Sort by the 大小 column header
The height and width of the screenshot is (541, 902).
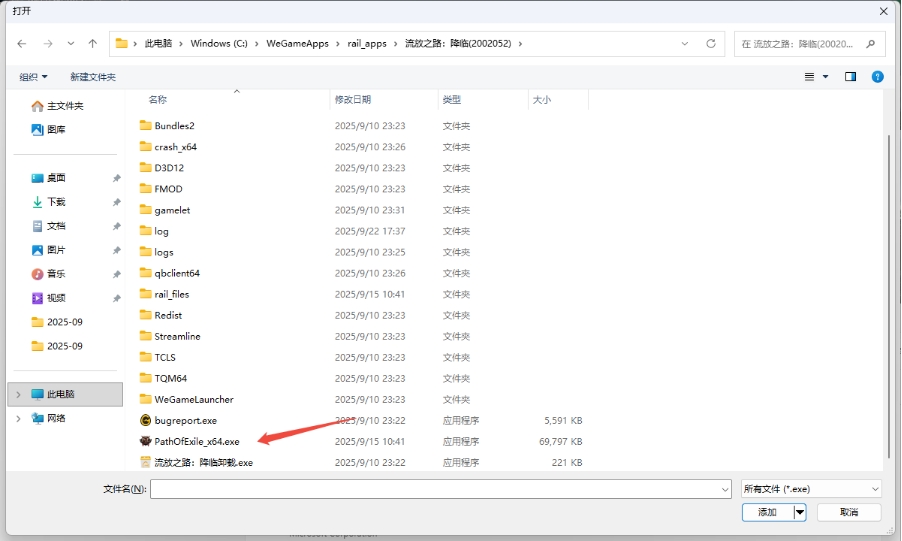(x=542, y=100)
